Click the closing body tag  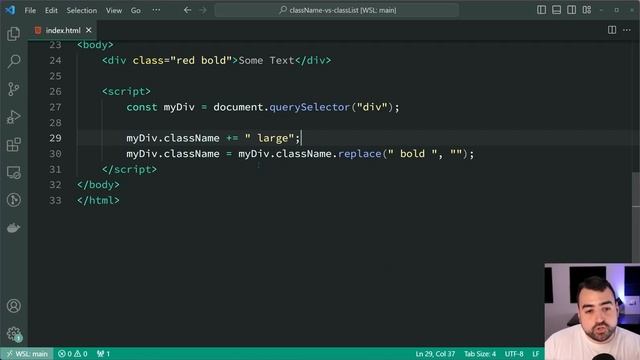tap(98, 185)
